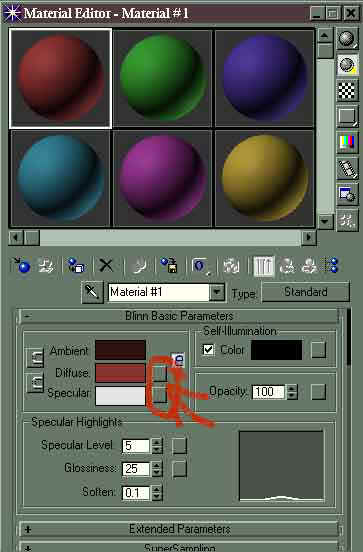Click the Make Preview filmstrip icon
Screen dimensions: 363x552
tap(347, 168)
